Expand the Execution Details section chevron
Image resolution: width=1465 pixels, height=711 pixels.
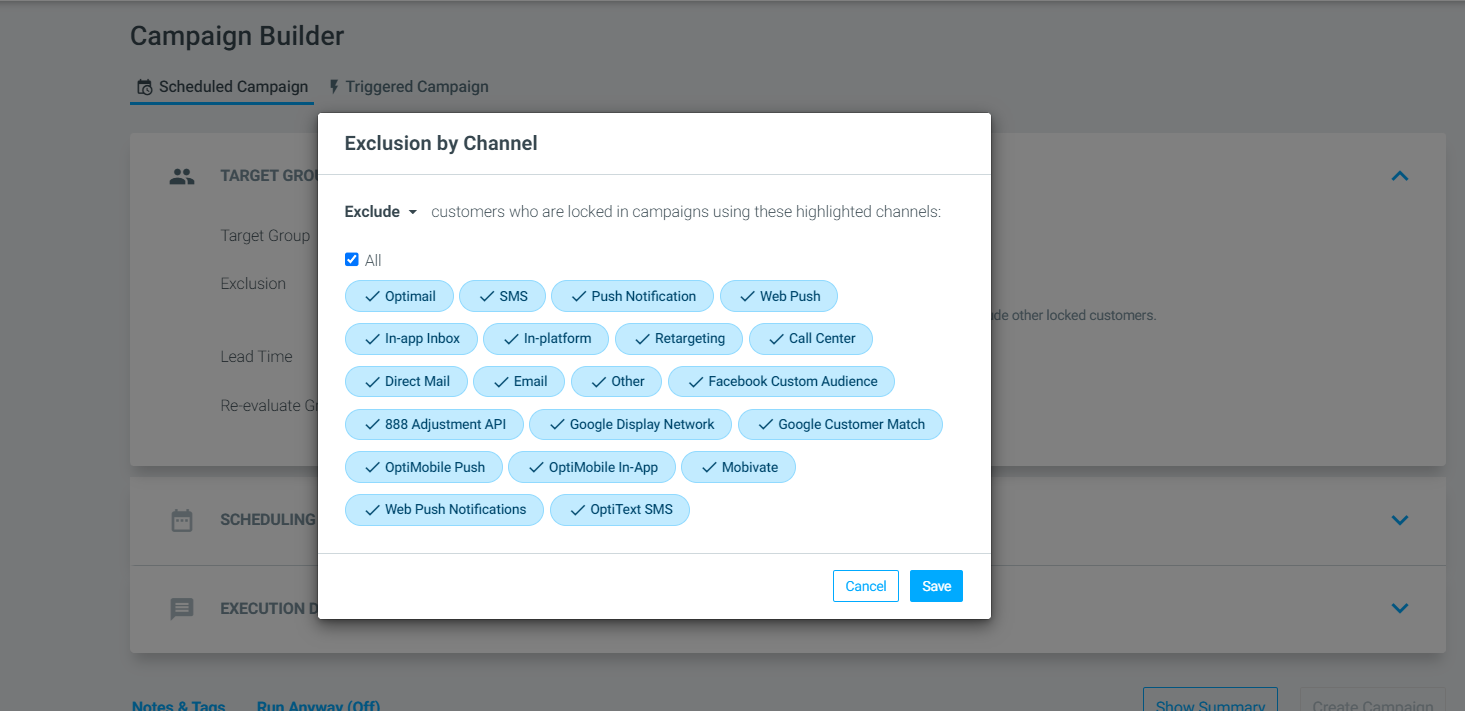pos(1400,608)
